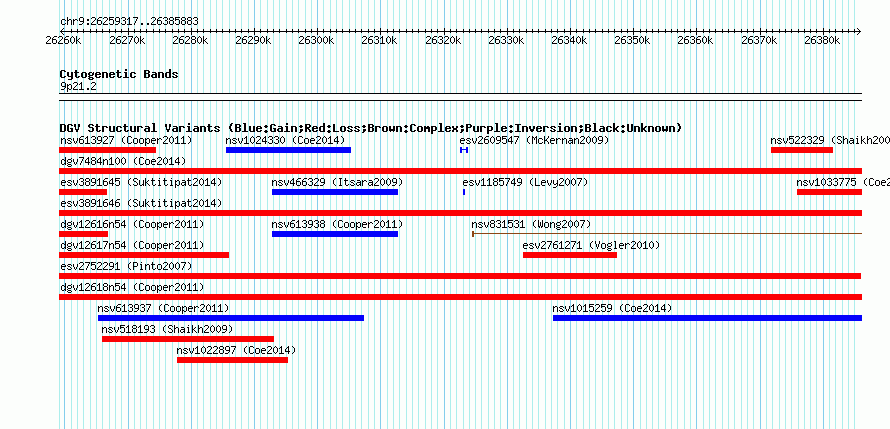
Task: Select the long red bar for dgv7484n100
Action: (x=460, y=171)
